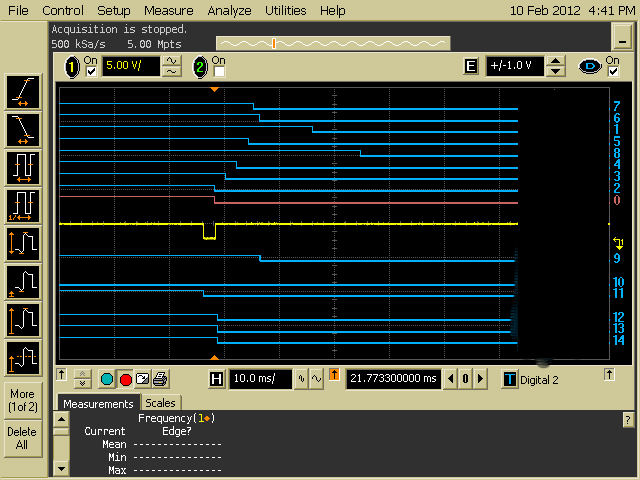Open the E external trigger setup button
The image size is (640, 480).
click(x=471, y=66)
